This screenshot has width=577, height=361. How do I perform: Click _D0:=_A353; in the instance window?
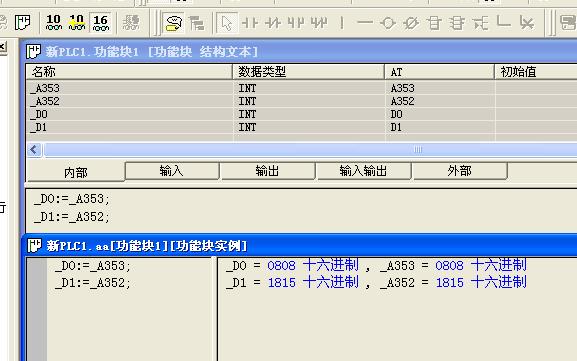[92, 266]
